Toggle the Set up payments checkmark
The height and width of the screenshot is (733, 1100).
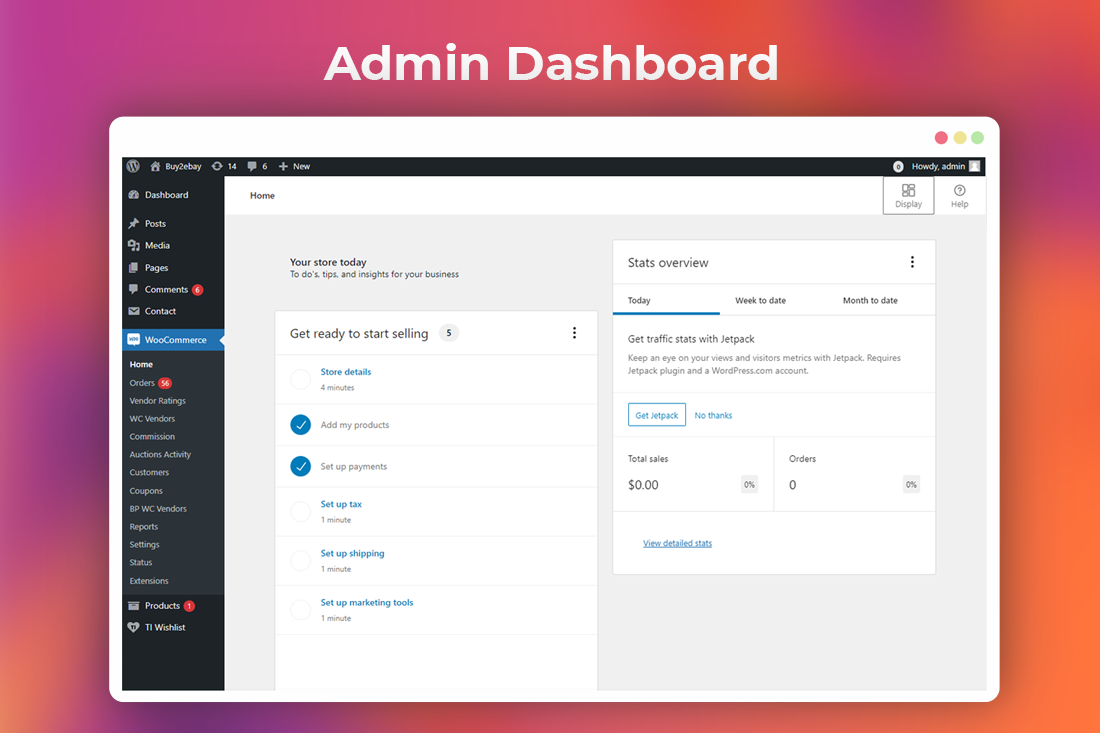point(301,466)
